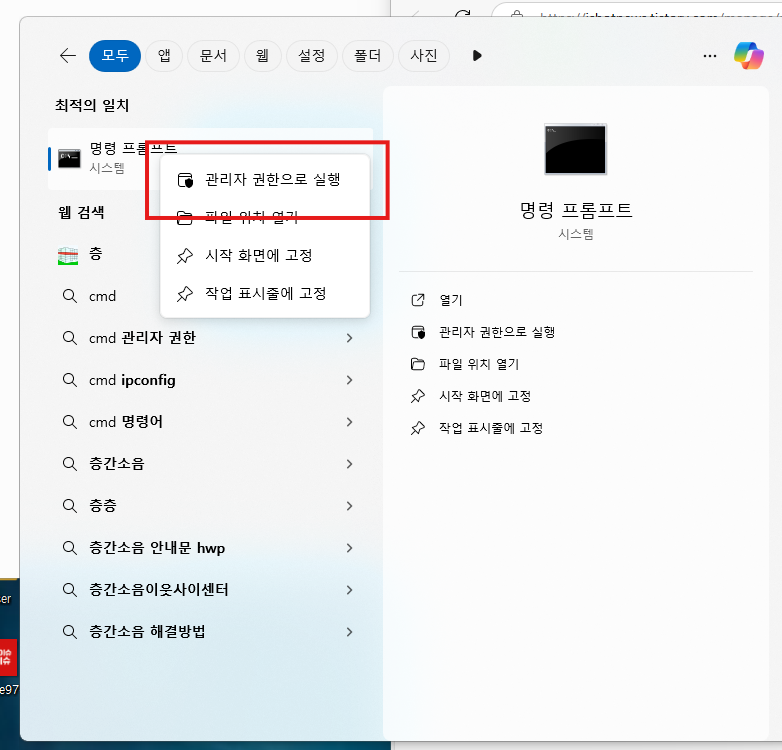The width and height of the screenshot is (782, 750).
Task: Click 관리자 권한으로 실행 in detail pane
Action: click(x=497, y=332)
